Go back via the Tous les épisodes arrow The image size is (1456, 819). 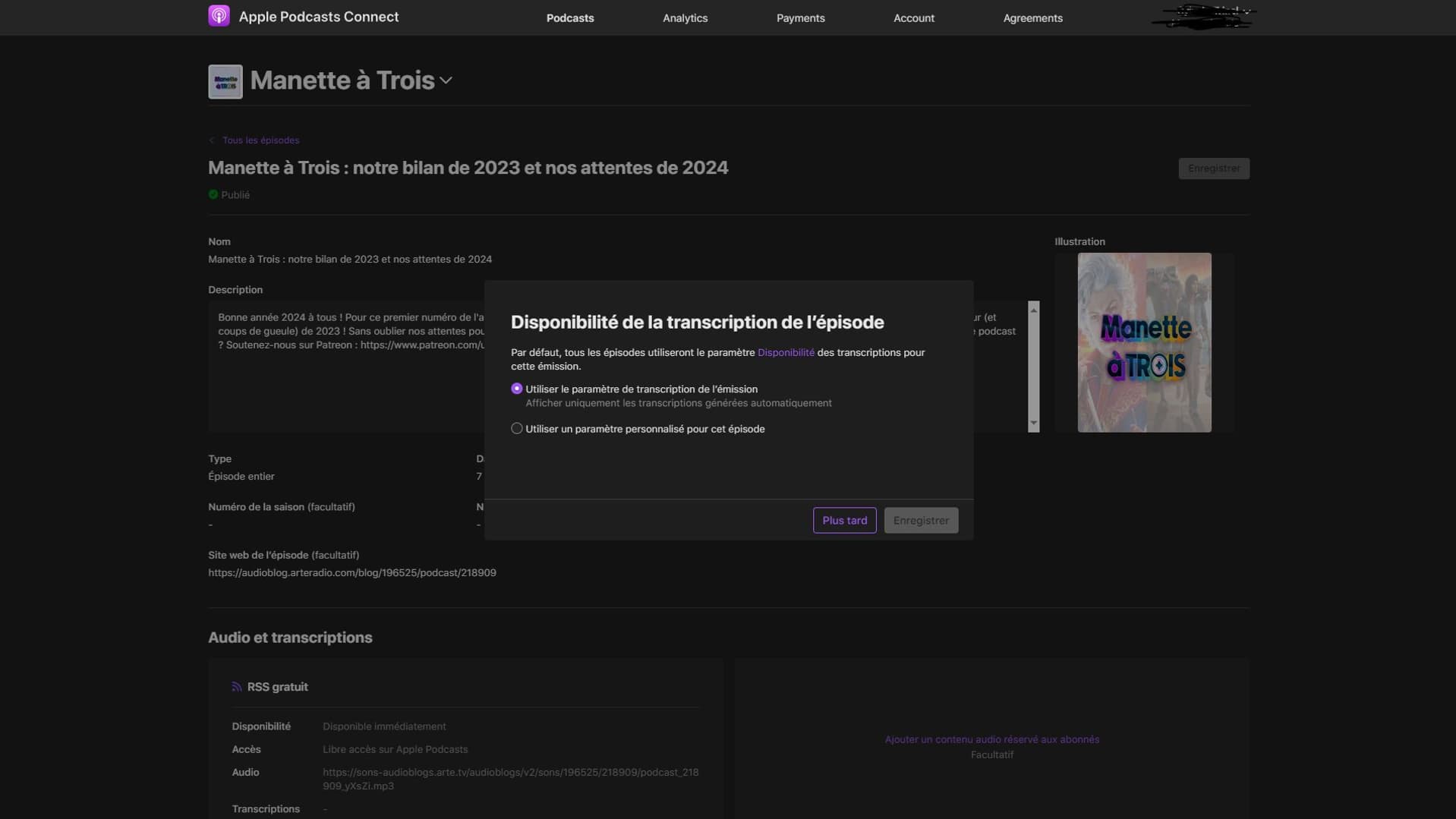point(212,140)
